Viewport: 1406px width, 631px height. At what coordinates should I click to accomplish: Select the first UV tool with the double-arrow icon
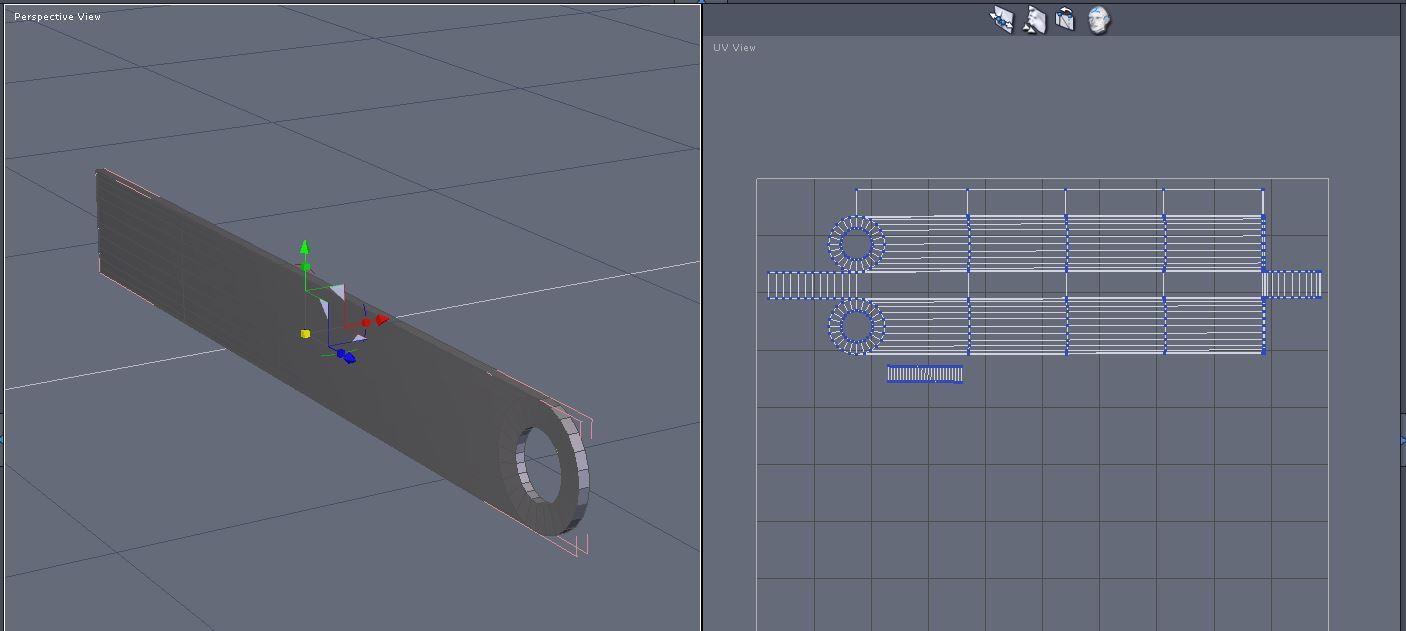coord(1001,19)
